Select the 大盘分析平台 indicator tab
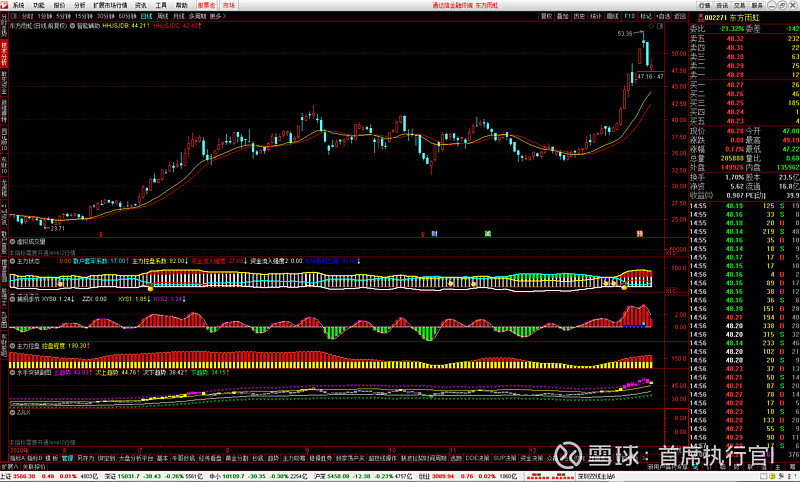The height and width of the screenshot is (482, 800). coord(136,458)
